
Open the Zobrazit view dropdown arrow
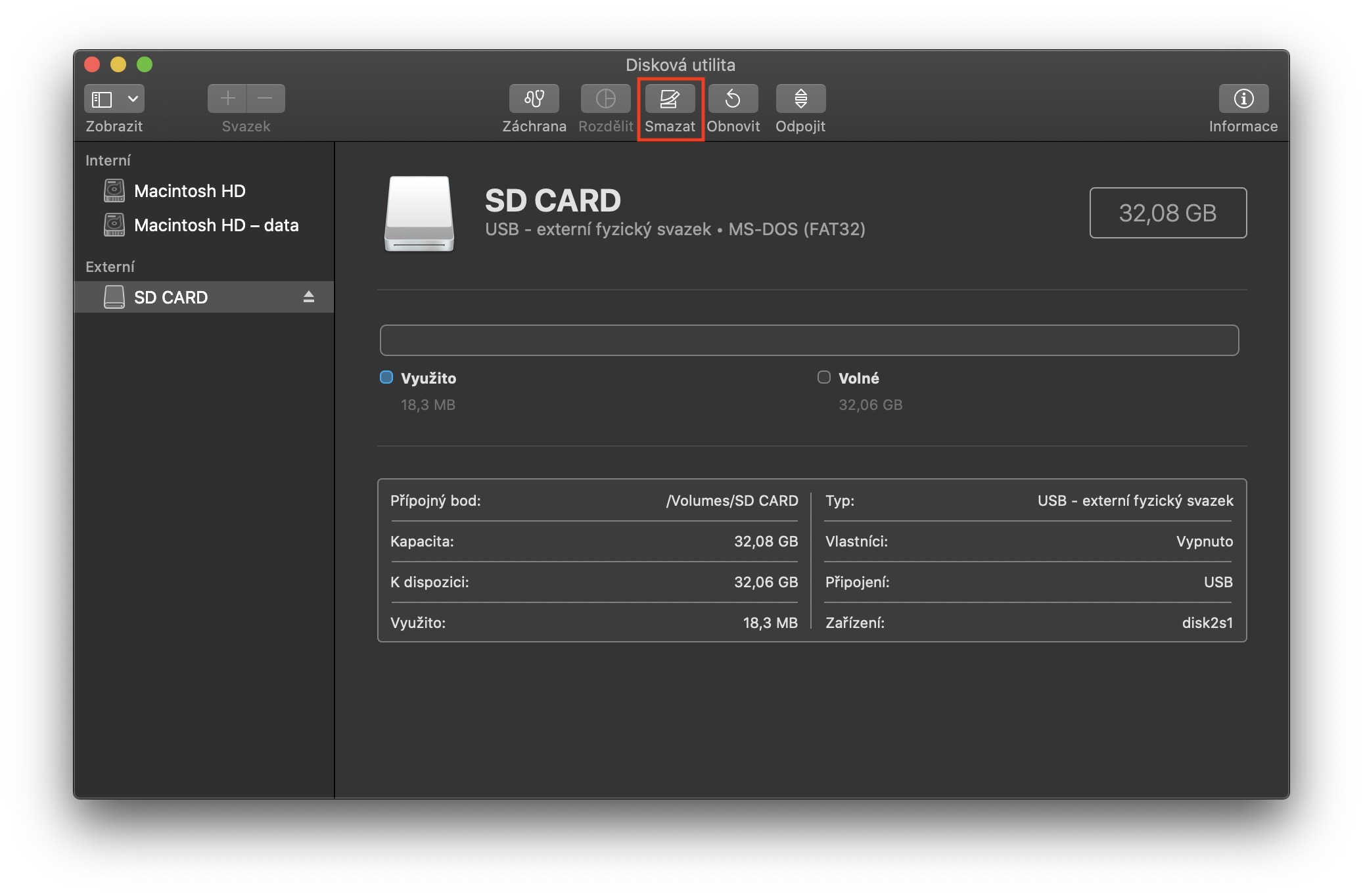pos(133,99)
